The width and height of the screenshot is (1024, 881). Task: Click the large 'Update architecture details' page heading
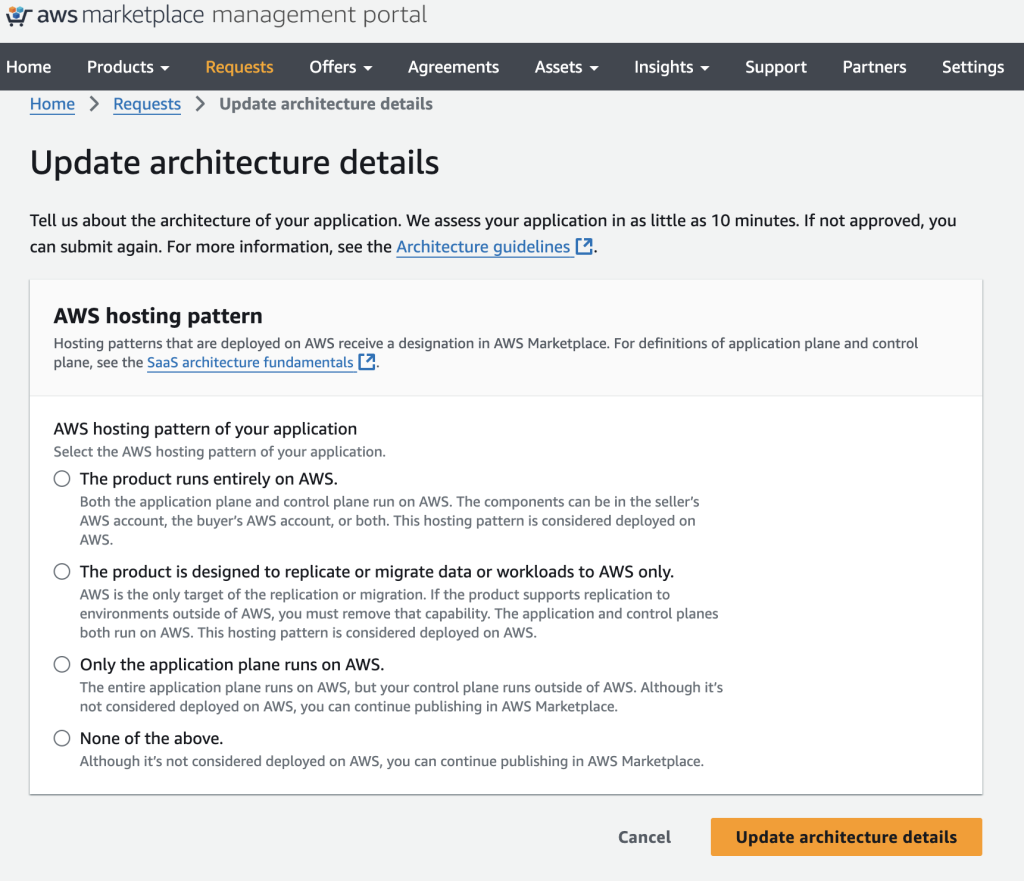pos(234,162)
